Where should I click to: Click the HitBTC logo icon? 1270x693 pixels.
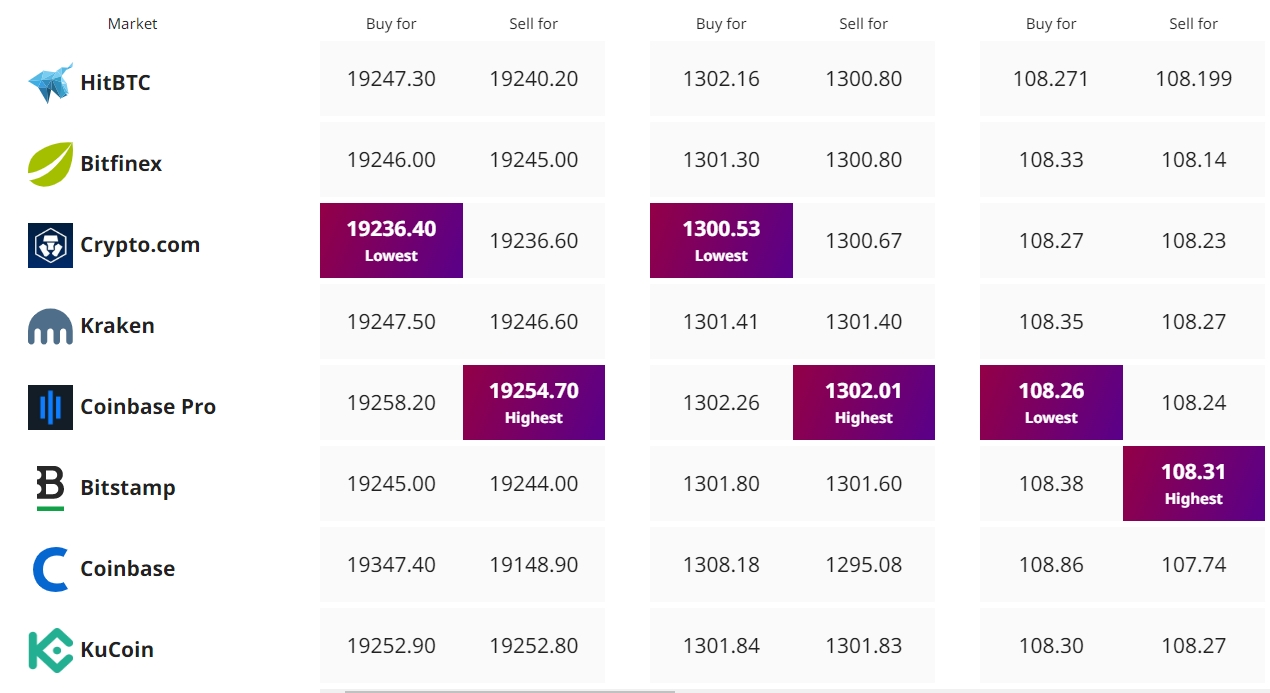[x=50, y=83]
